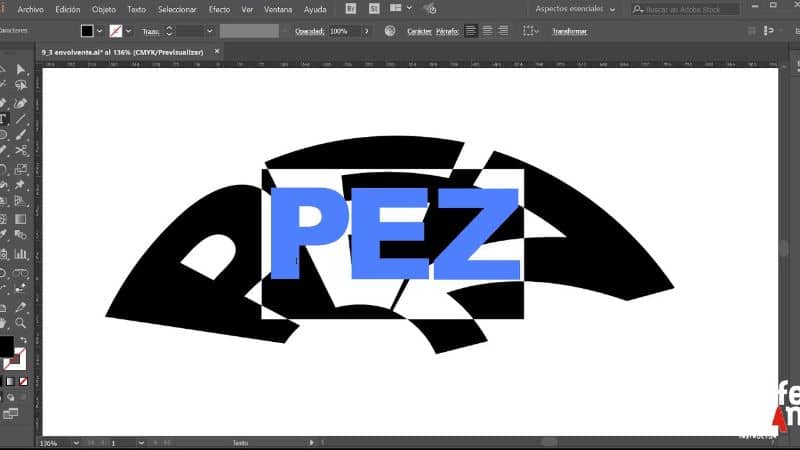This screenshot has height=450, width=800.
Task: Select the Scale tool
Action: click(20, 169)
